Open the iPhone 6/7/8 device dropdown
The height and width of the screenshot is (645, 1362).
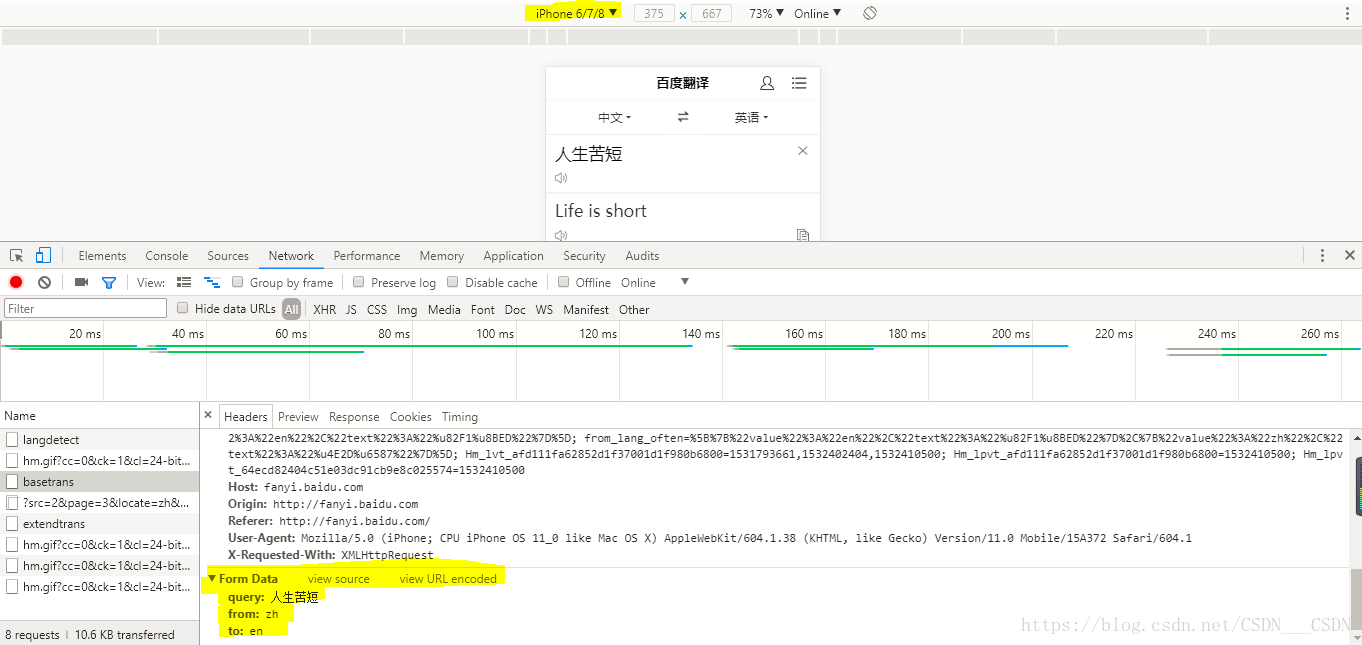(576, 13)
